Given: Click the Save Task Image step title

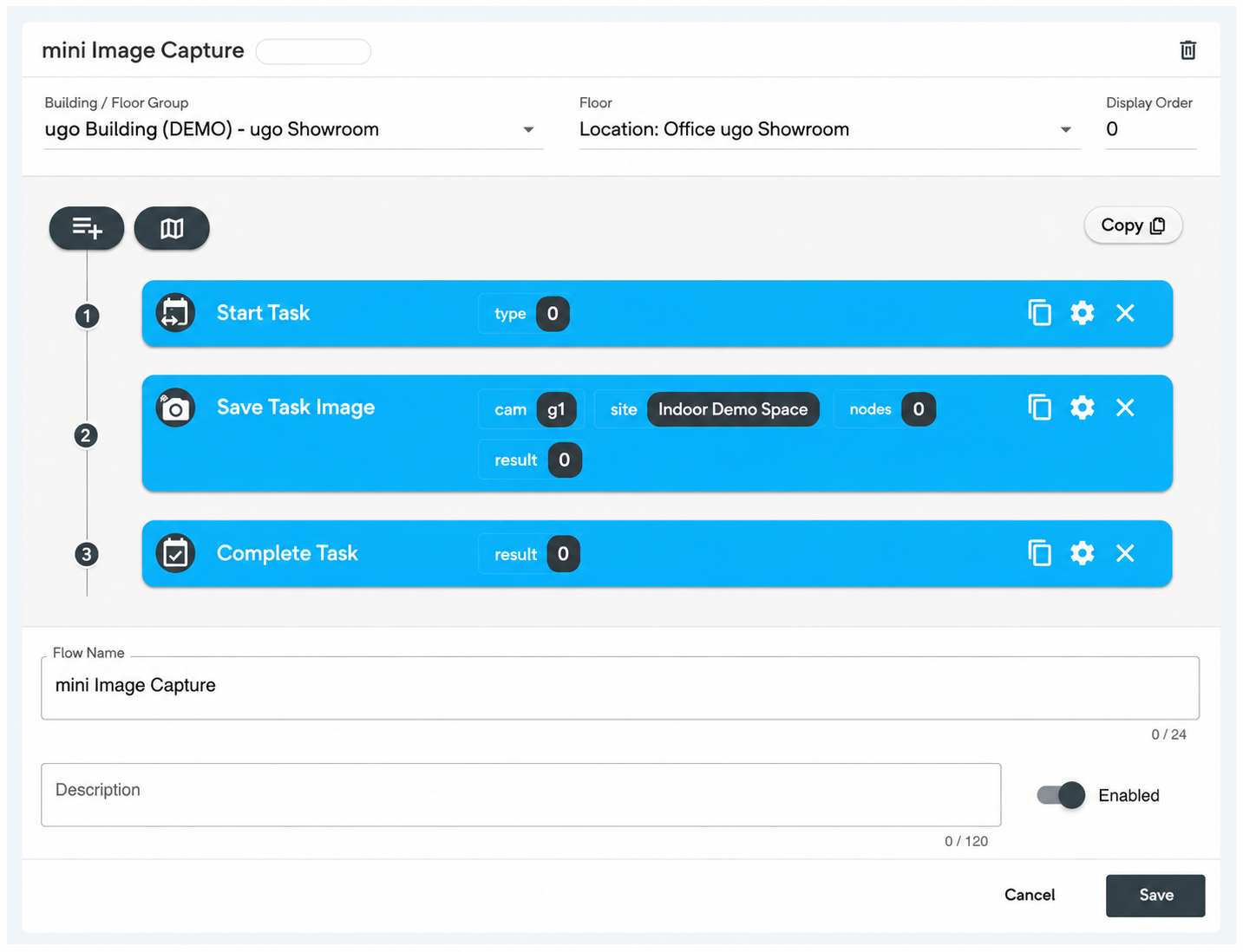Looking at the screenshot, I should click(x=296, y=408).
